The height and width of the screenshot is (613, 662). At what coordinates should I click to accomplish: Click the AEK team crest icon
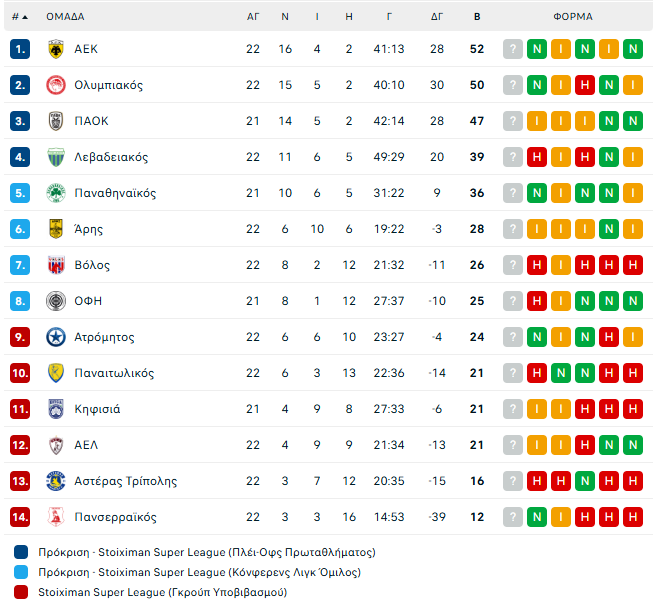pos(55,49)
